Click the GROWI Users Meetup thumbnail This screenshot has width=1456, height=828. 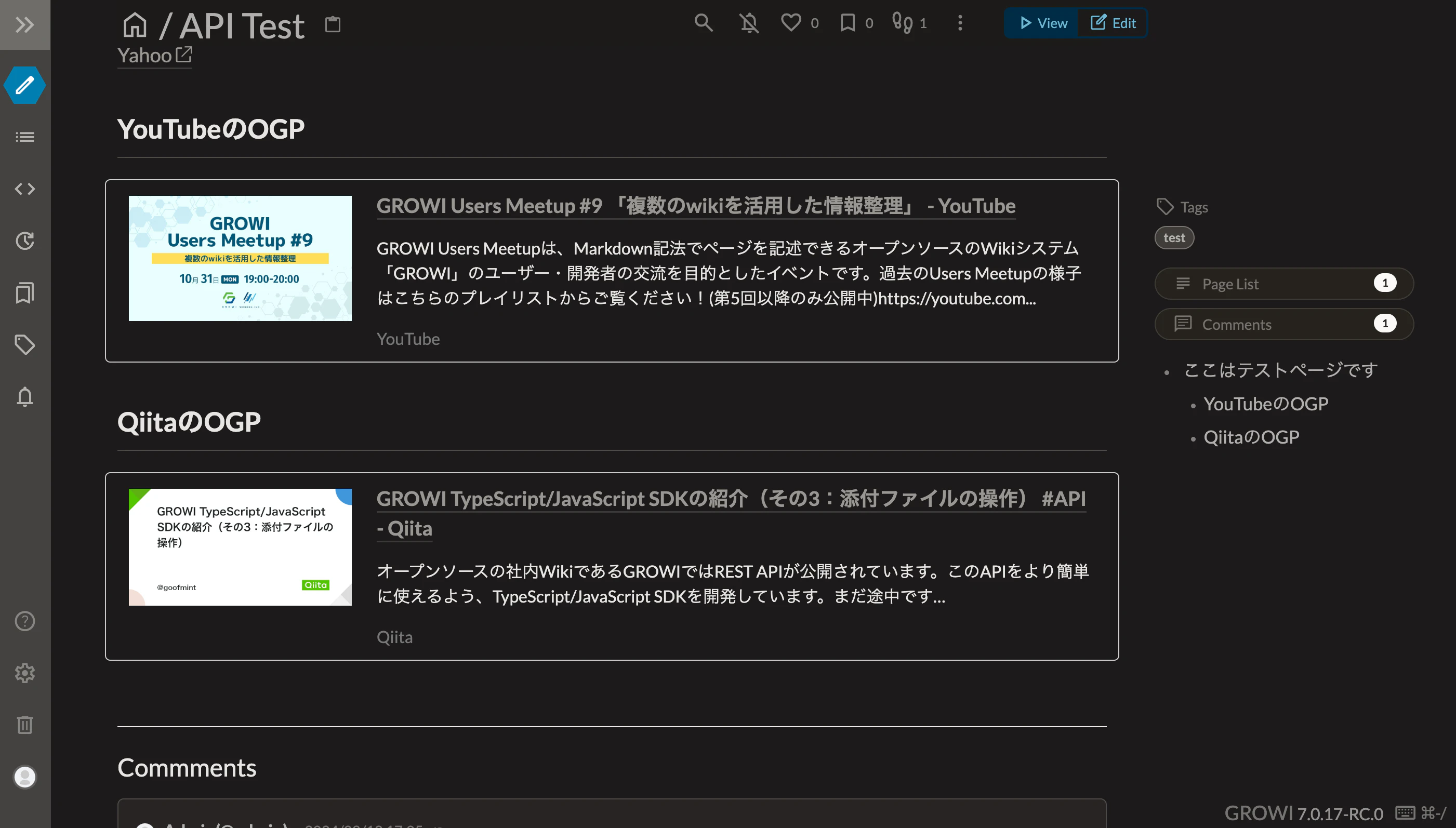click(x=240, y=258)
